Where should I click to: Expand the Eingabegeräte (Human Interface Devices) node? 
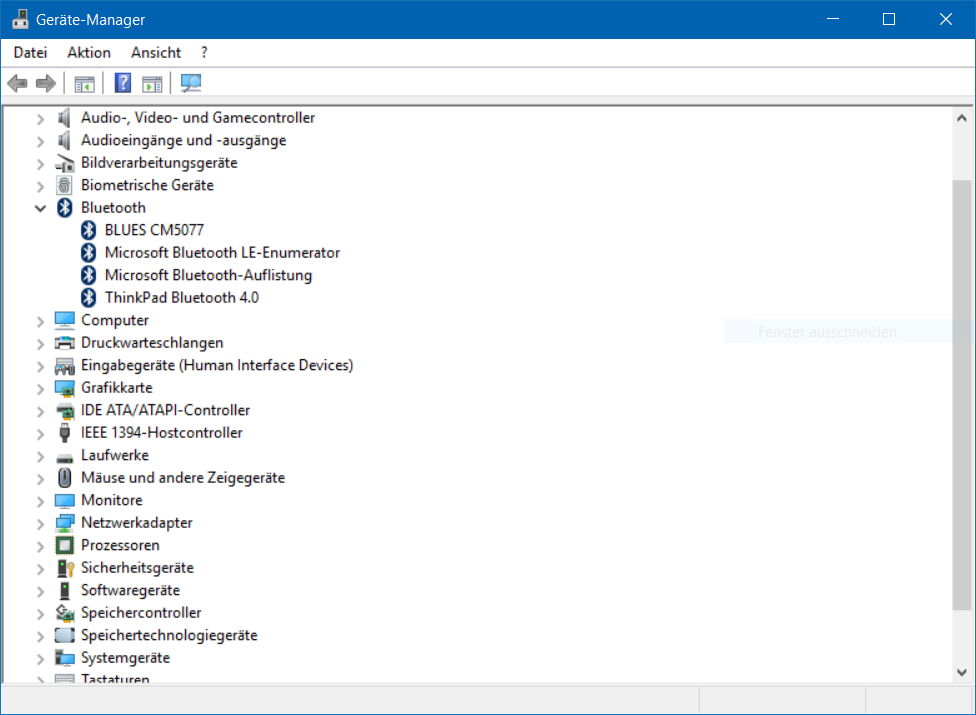[40, 366]
